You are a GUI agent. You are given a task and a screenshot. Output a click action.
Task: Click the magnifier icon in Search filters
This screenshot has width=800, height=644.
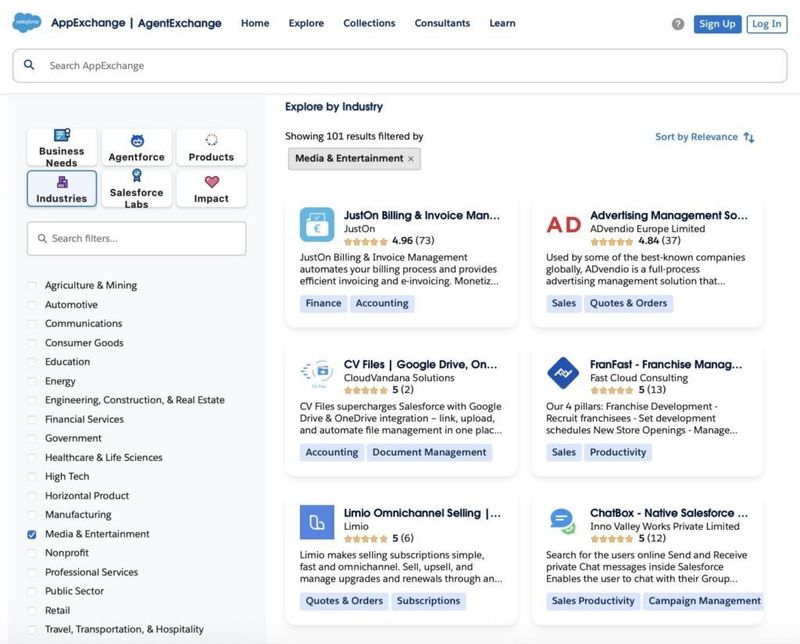(42, 238)
